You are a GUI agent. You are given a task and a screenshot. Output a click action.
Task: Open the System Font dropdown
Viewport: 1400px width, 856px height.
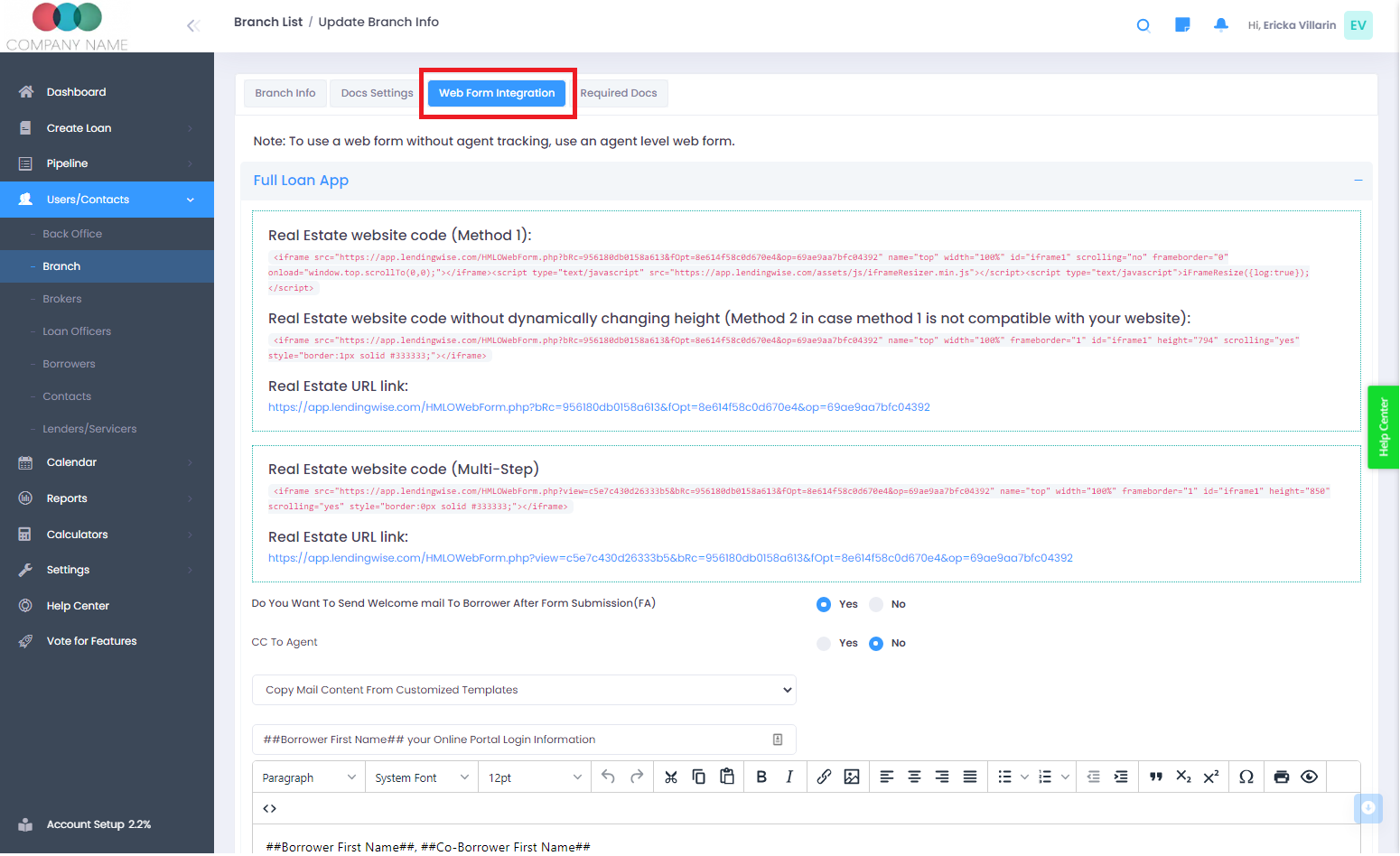(422, 777)
